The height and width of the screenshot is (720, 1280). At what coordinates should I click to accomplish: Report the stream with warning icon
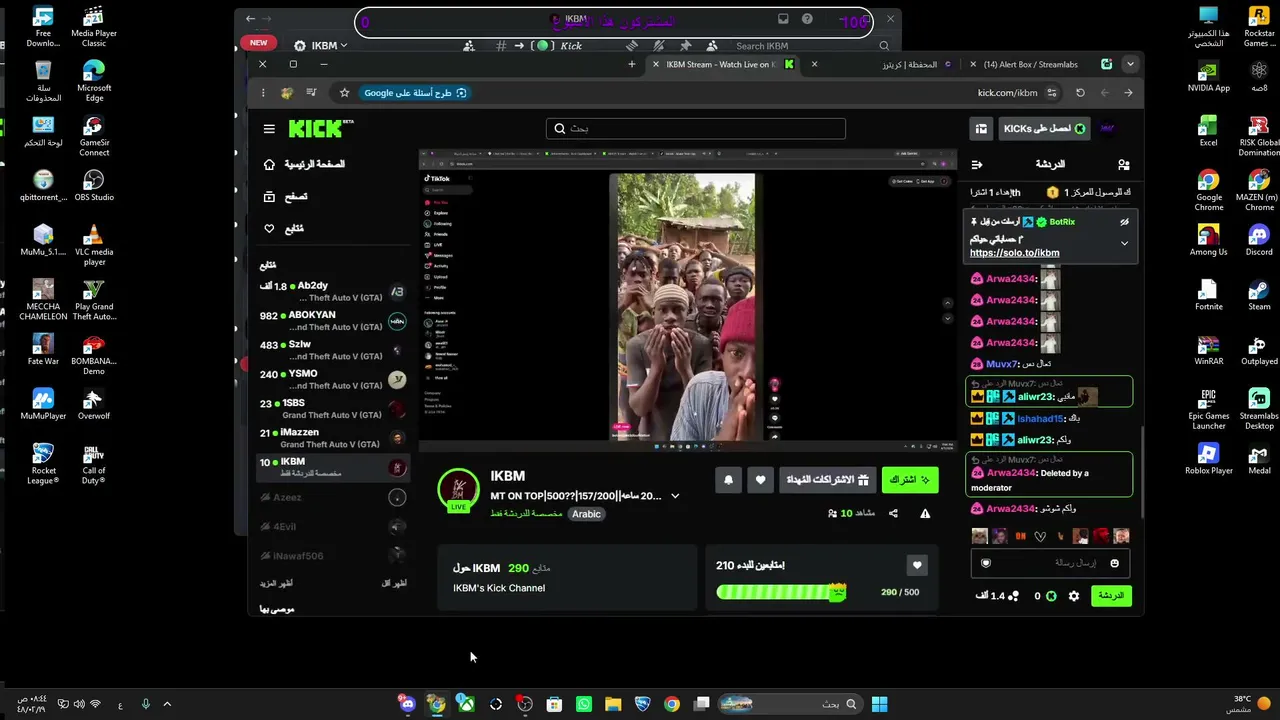pos(925,514)
